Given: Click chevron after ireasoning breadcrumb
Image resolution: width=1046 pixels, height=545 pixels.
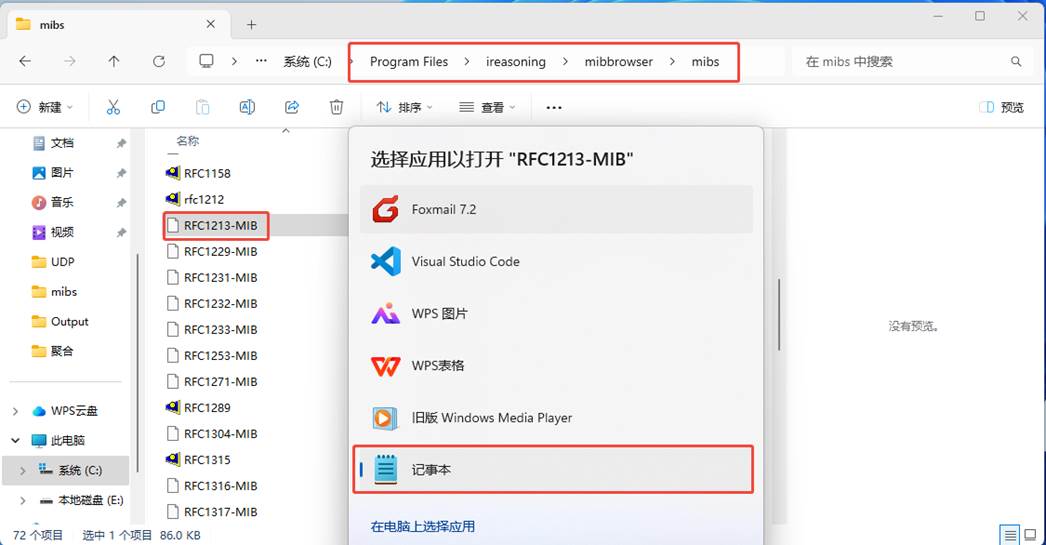Looking at the screenshot, I should click(565, 61).
